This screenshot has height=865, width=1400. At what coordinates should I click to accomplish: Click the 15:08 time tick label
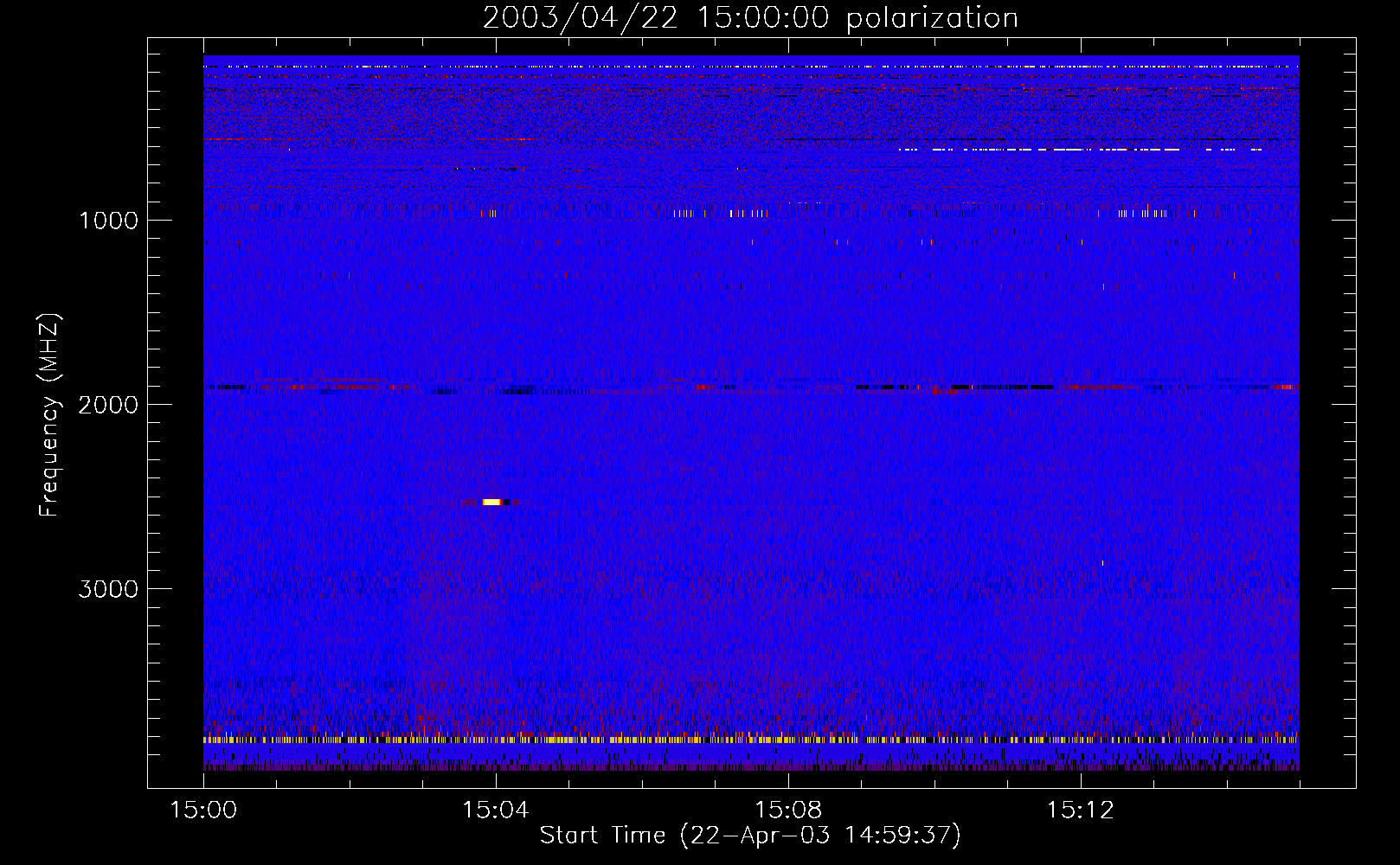coord(787,811)
